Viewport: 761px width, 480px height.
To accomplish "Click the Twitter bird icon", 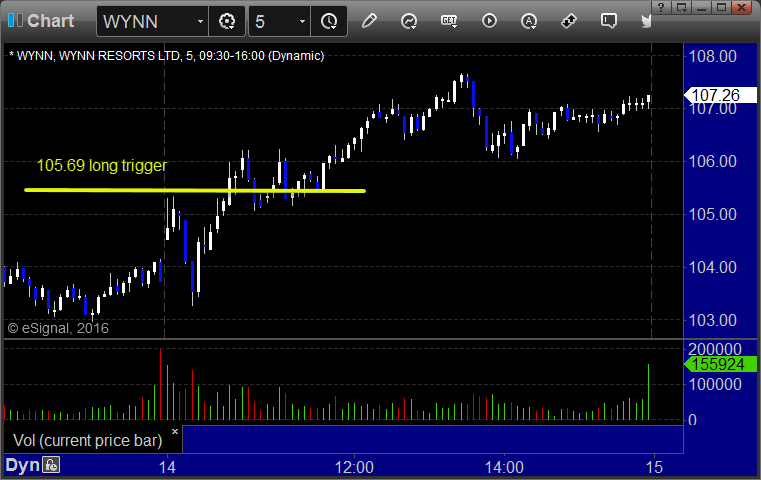I will click(645, 21).
